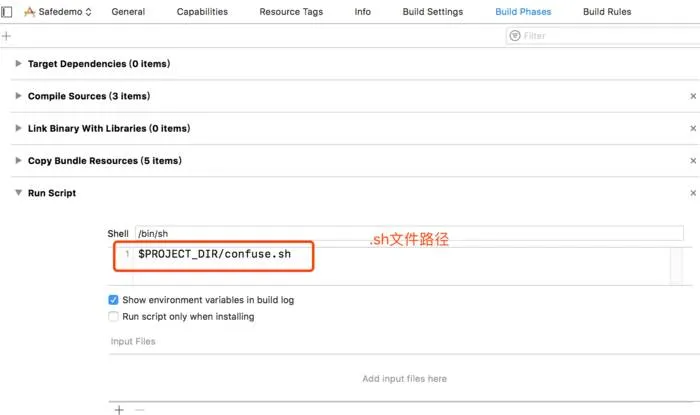Expand the Target Dependencies section
This screenshot has height=415, width=700.
18,63
